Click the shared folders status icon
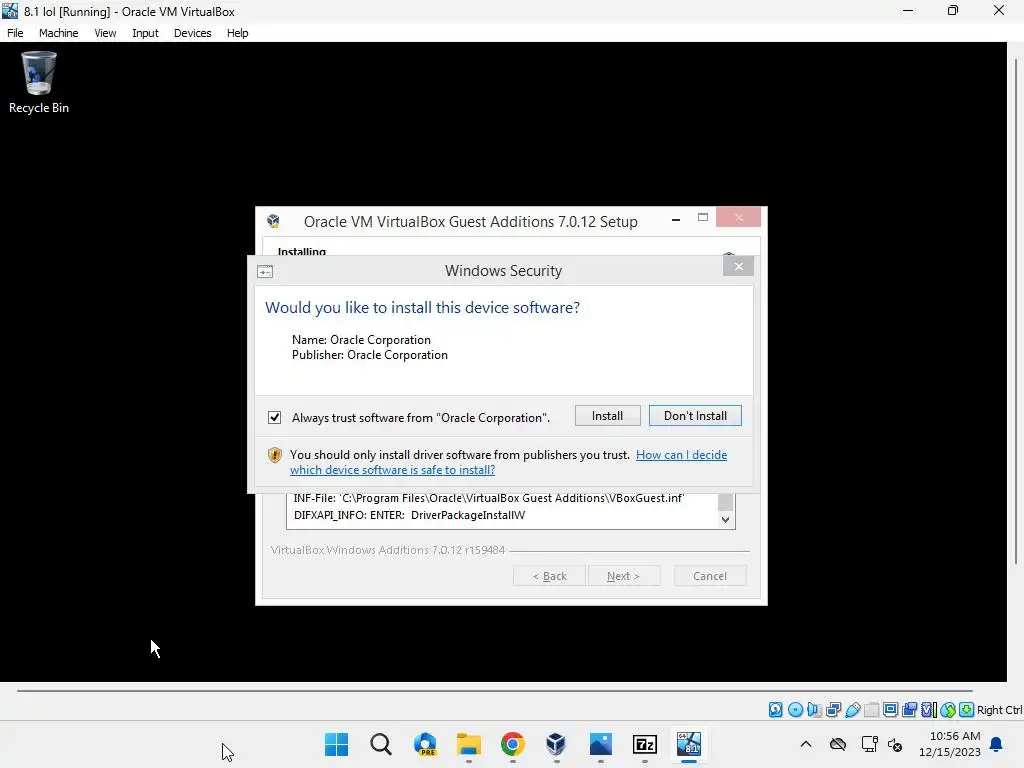Image resolution: width=1024 pixels, height=768 pixels. pos(871,710)
